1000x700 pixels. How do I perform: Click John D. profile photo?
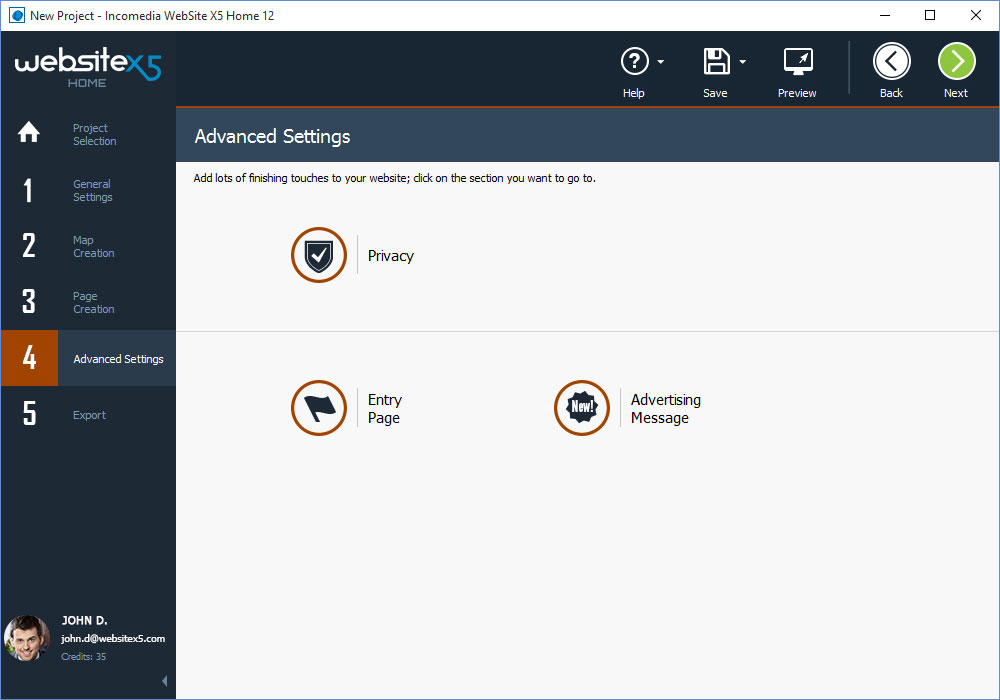27,638
